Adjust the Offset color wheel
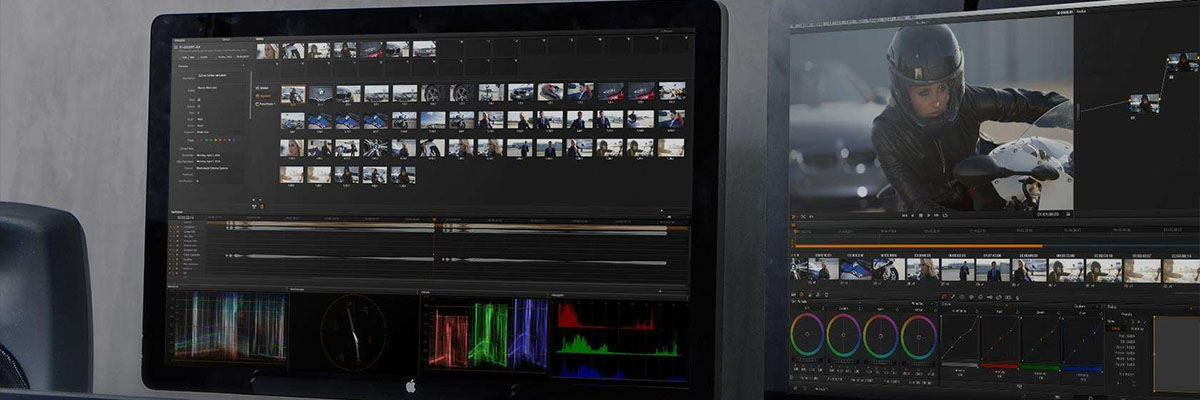 (918, 335)
